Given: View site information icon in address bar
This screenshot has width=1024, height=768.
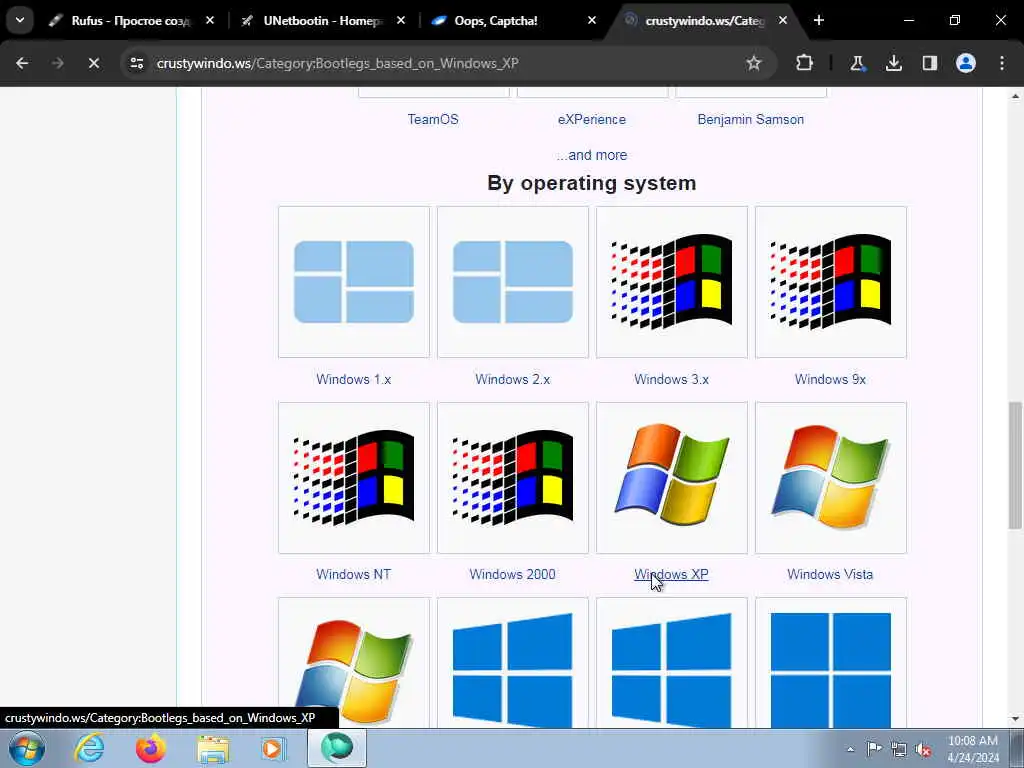Looking at the screenshot, I should click(x=136, y=63).
